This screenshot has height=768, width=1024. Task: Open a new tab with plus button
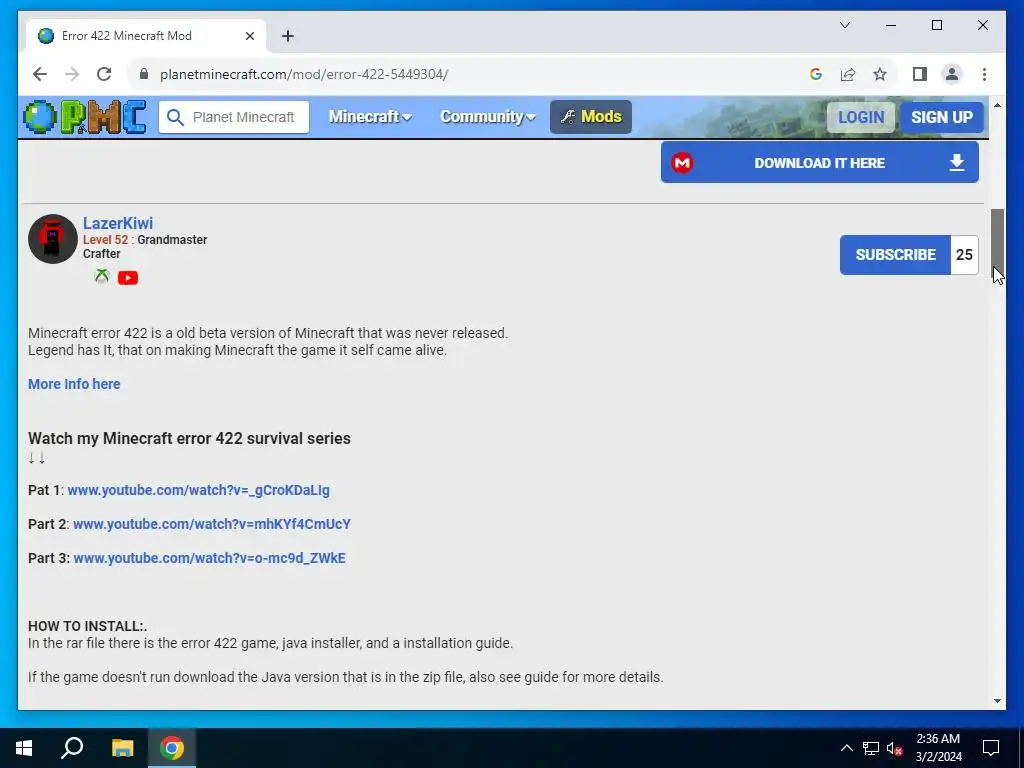tap(288, 36)
